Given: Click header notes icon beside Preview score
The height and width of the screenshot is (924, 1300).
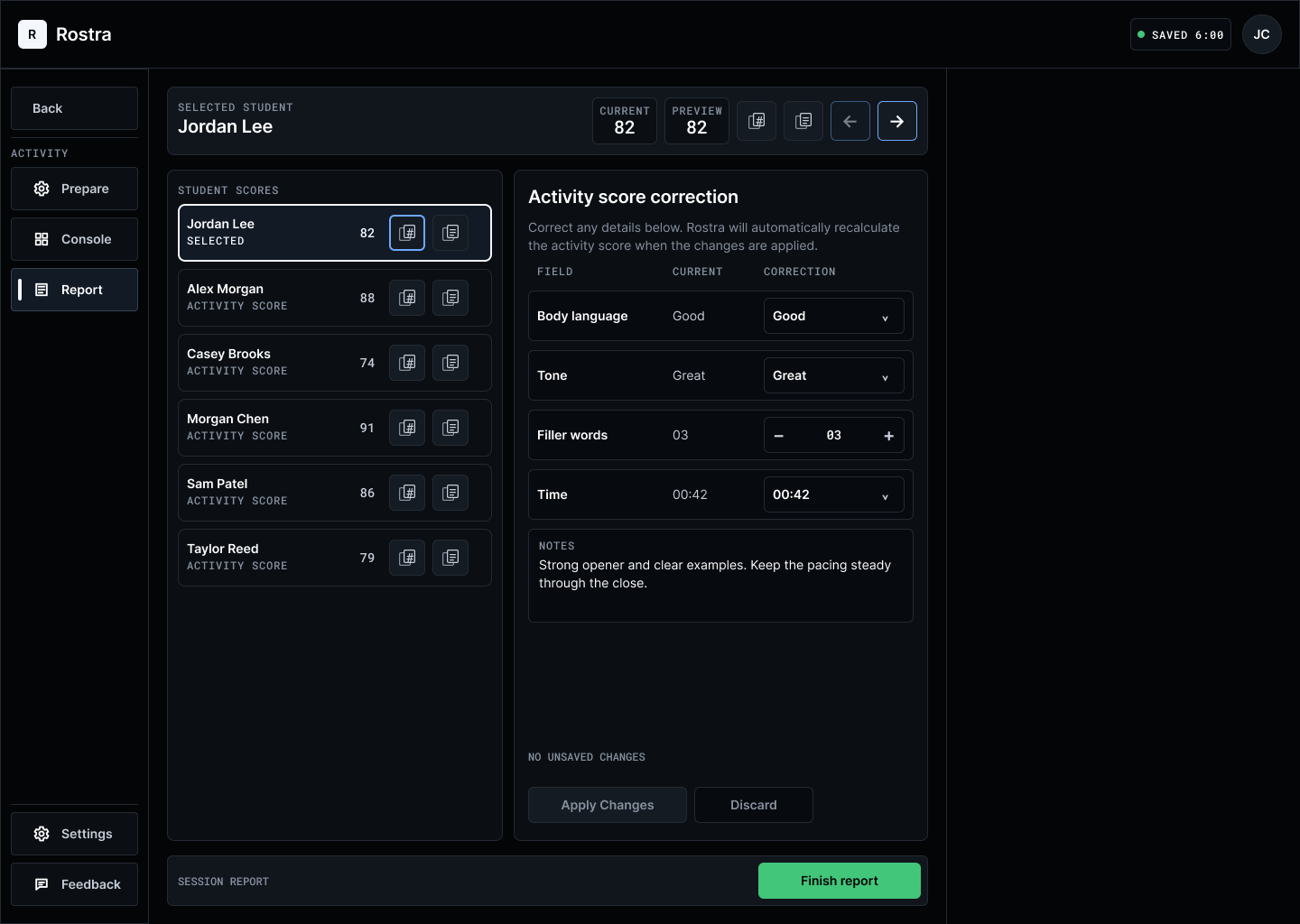Looking at the screenshot, I should 803,121.
